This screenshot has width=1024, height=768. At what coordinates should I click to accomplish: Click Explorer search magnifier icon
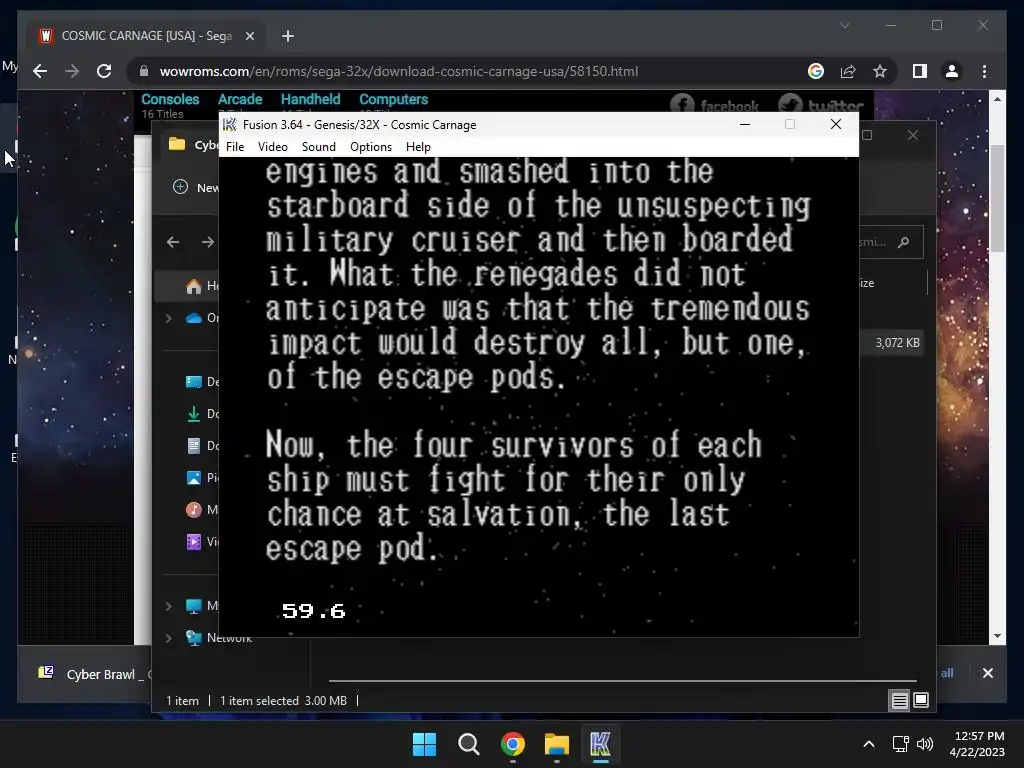coord(904,242)
